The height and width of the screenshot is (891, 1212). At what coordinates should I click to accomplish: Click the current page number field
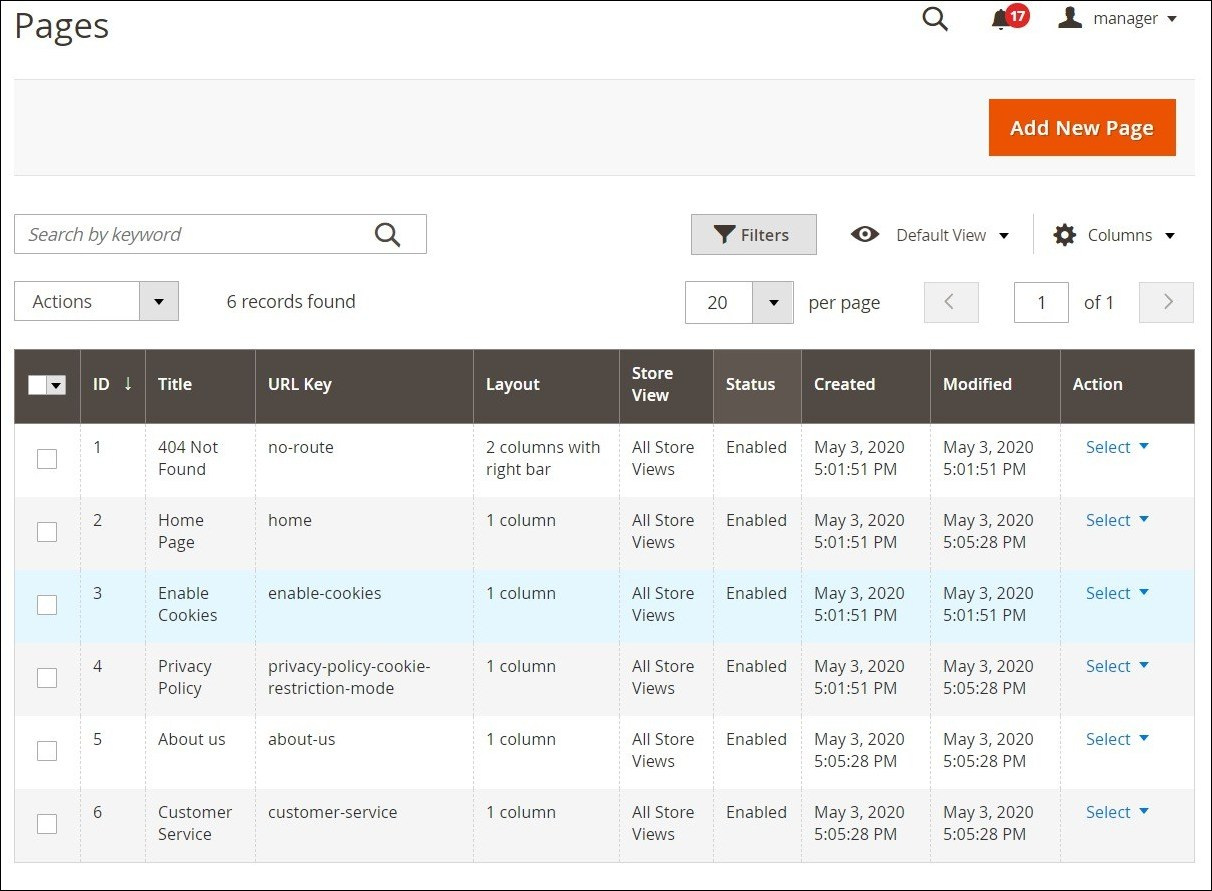click(x=1041, y=302)
